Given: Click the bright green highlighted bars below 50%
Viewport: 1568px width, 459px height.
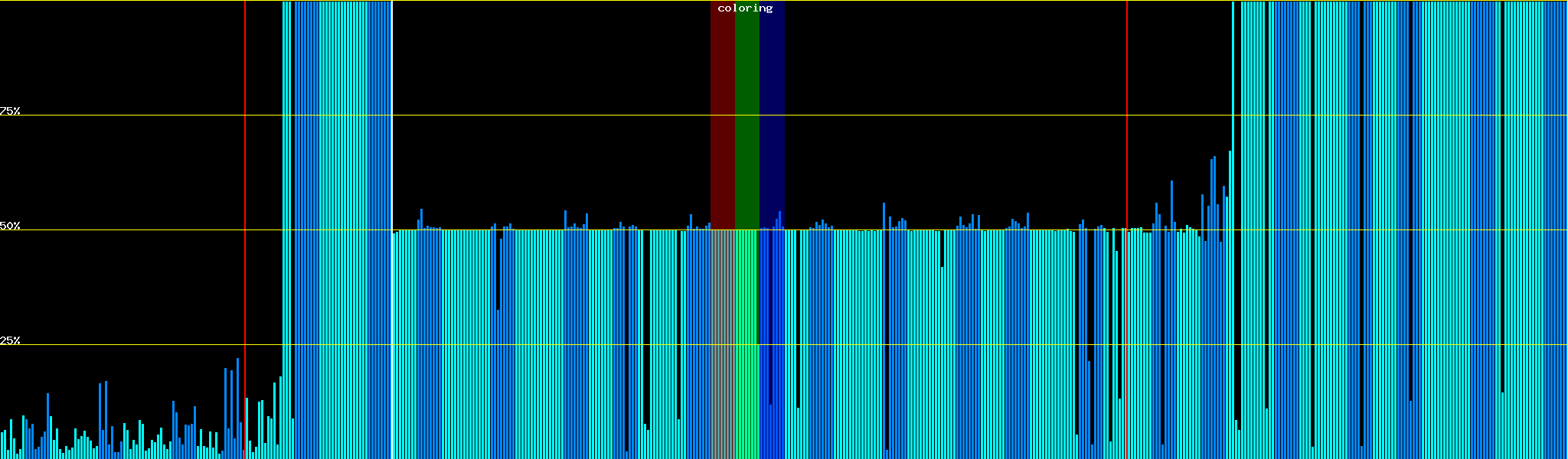Looking at the screenshot, I should point(746,344).
